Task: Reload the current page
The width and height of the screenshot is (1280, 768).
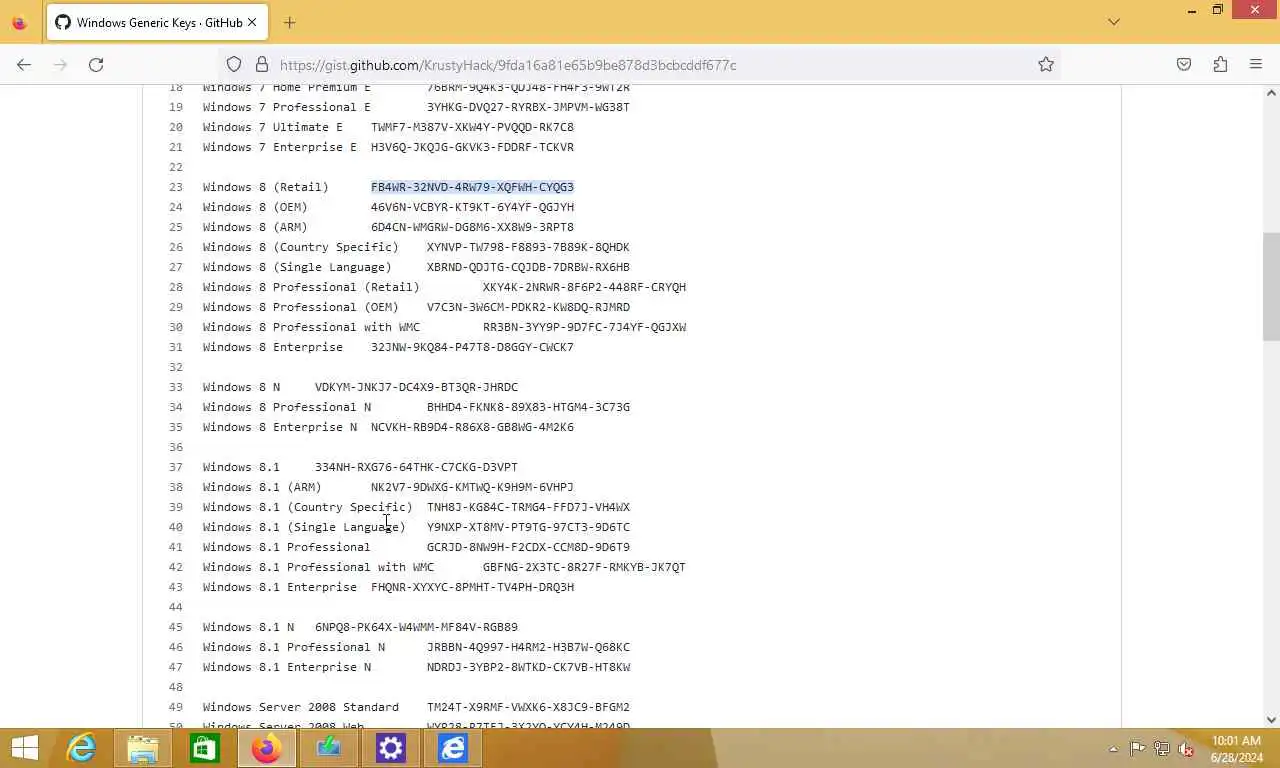Action: 96,64
